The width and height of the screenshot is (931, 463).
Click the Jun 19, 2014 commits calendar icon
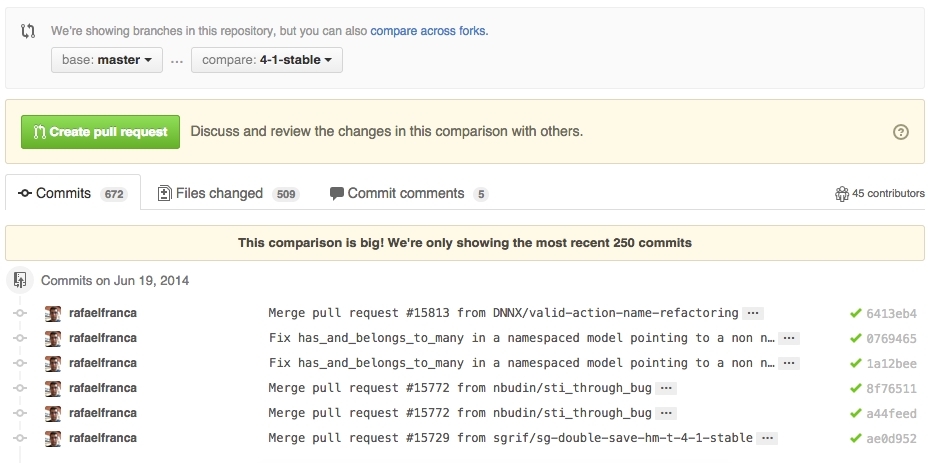[x=20, y=280]
